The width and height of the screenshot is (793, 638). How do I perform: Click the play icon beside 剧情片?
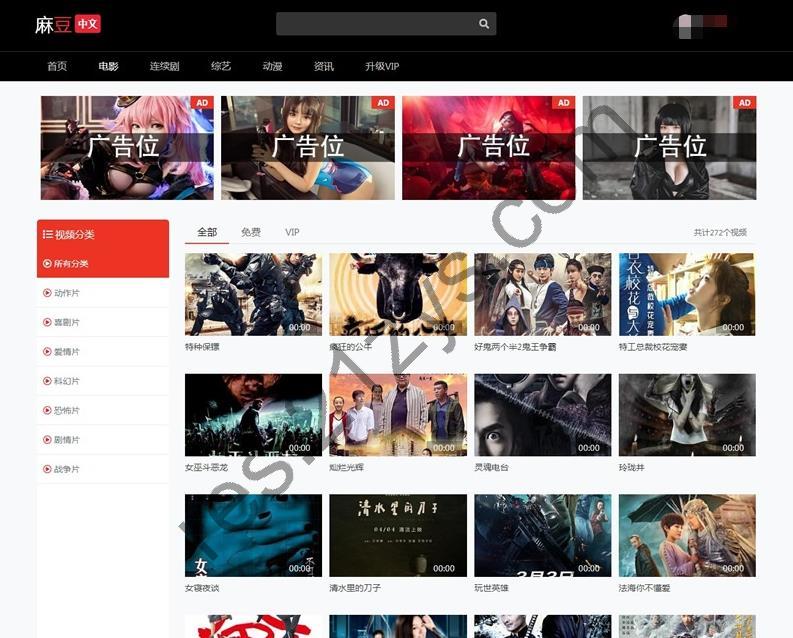click(x=47, y=439)
